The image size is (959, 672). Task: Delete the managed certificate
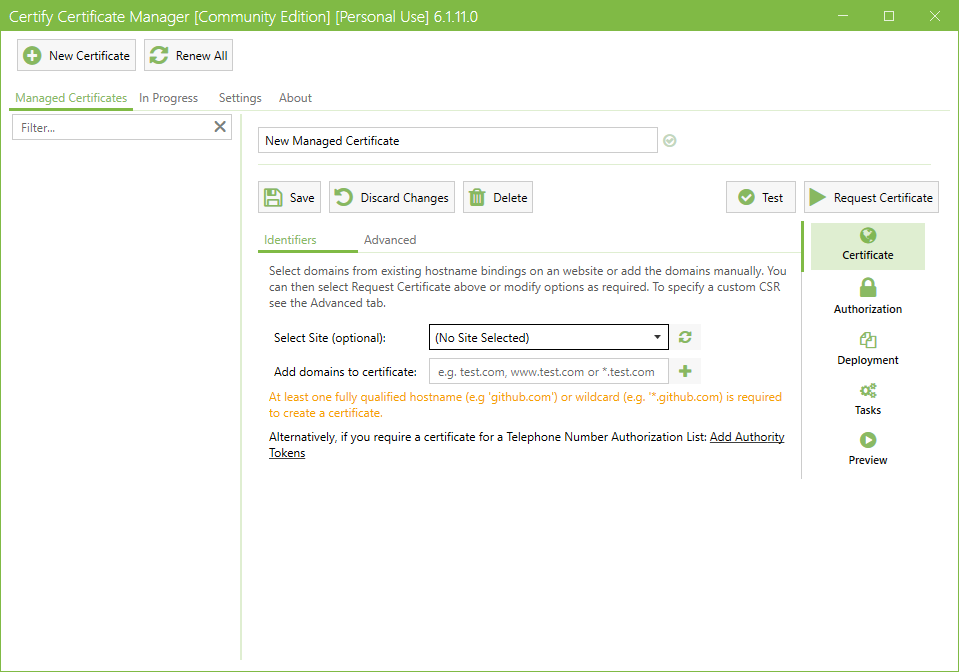pyautogui.click(x=497, y=197)
